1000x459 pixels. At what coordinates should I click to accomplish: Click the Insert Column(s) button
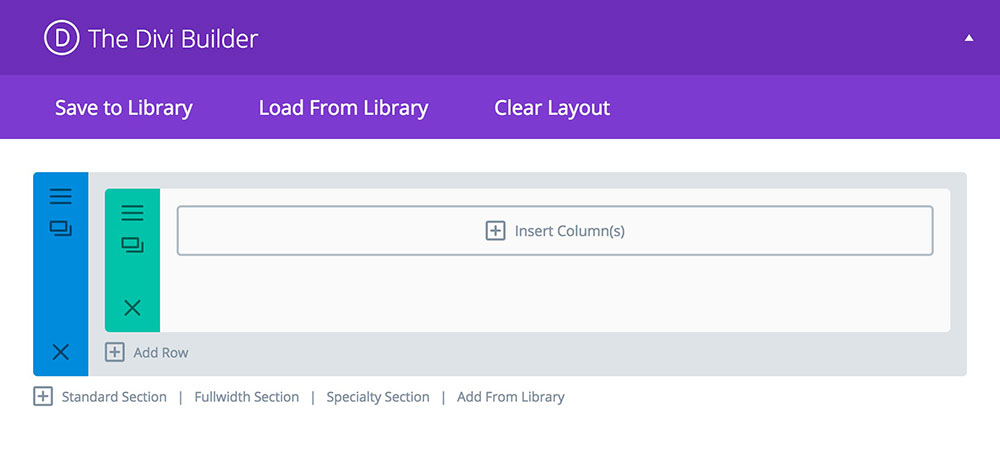[555, 231]
